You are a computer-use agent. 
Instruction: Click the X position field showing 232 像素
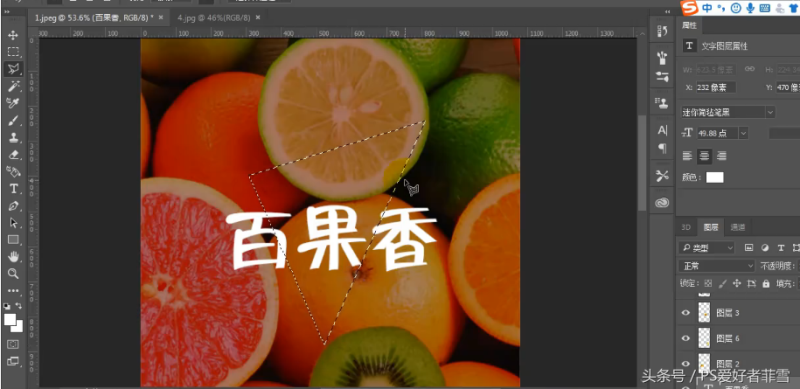(x=716, y=87)
